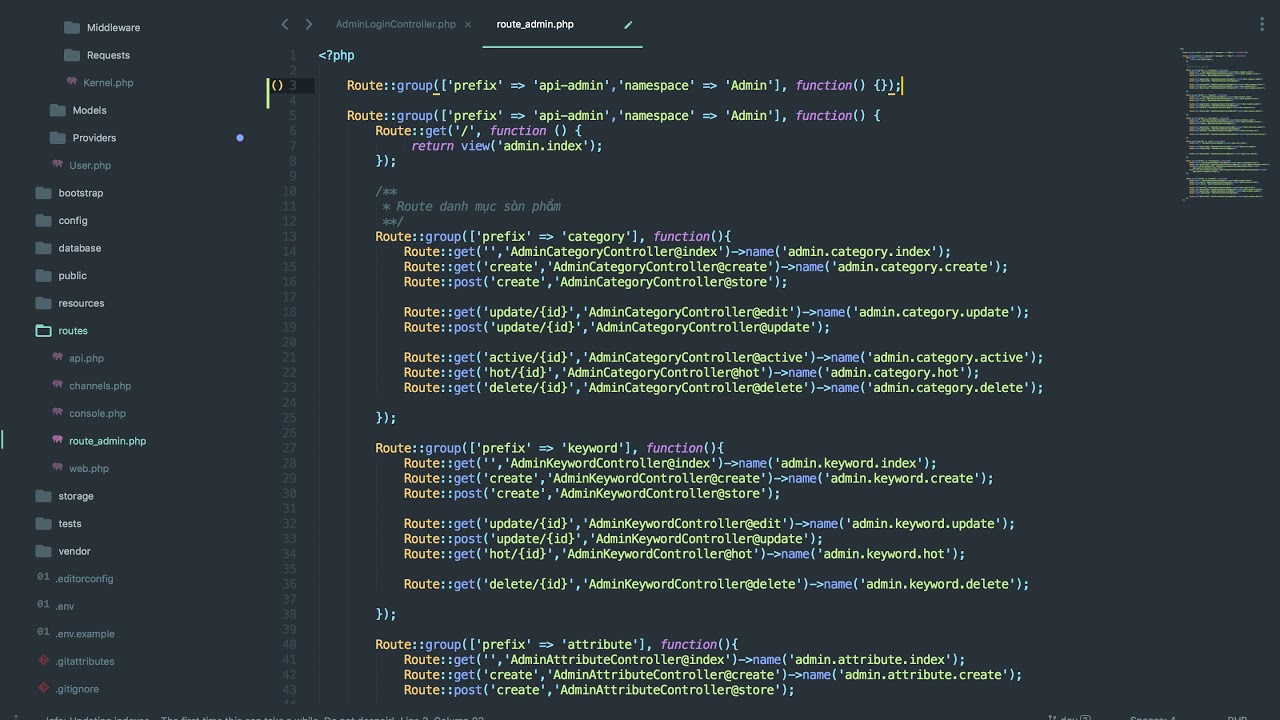Click line number 13 in the gutter
This screenshot has width=1280, height=720.
(x=290, y=237)
